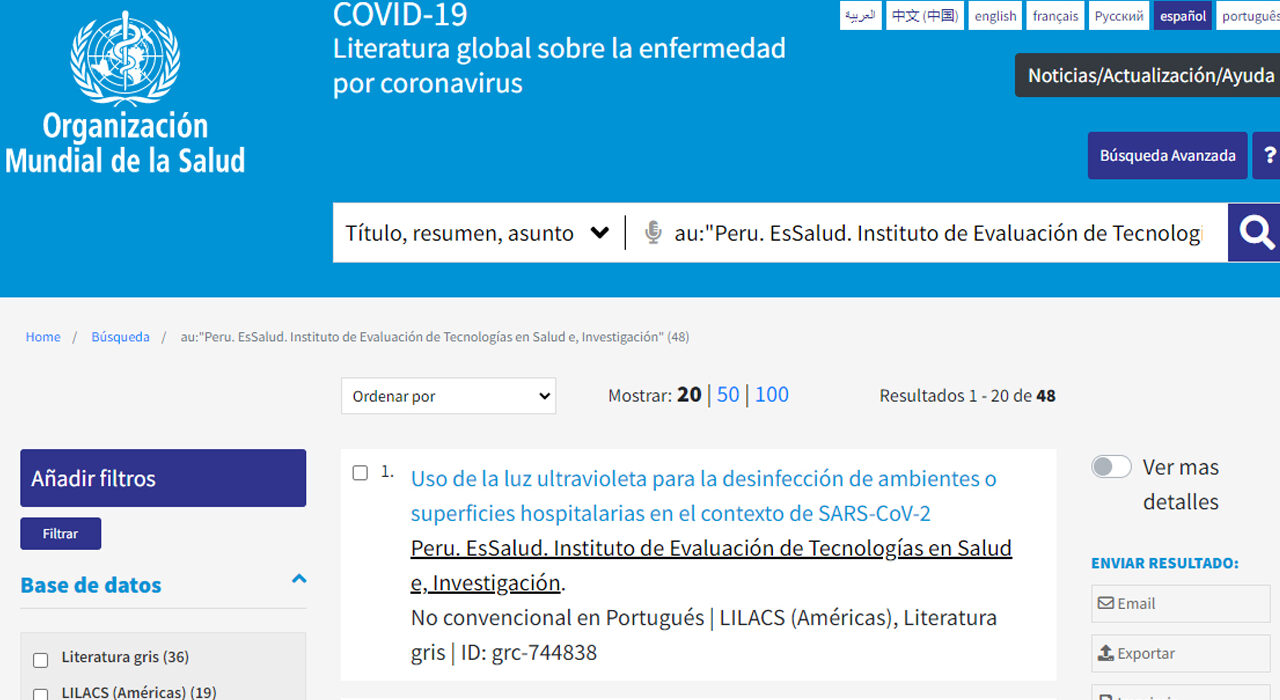Screen dimensions: 1280x700
Task: Open Noticias/Actualización/Ayuda menu
Action: pyautogui.click(x=1150, y=76)
